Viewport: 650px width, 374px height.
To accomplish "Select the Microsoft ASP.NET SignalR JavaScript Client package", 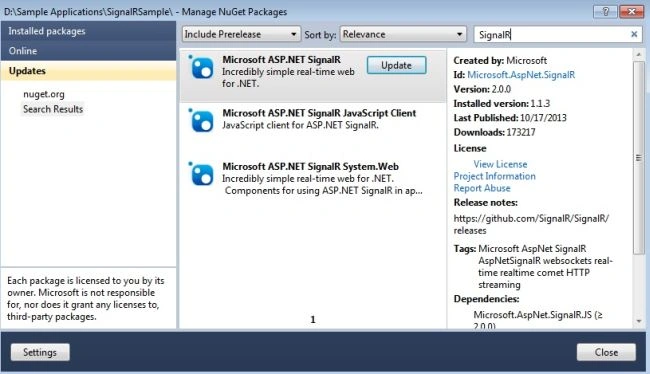I will 313,129.
